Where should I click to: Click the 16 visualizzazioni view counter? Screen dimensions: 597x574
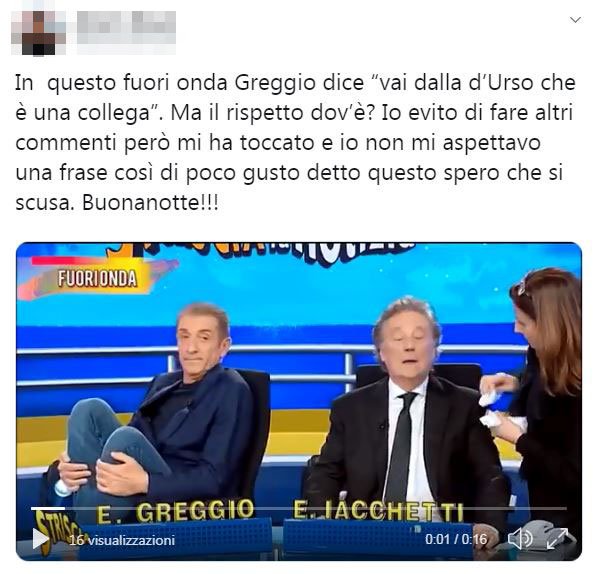click(x=122, y=540)
